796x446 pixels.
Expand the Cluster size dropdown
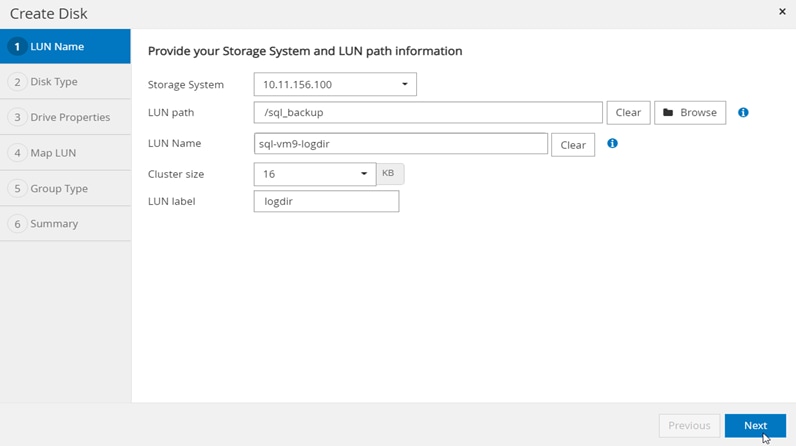315,174
